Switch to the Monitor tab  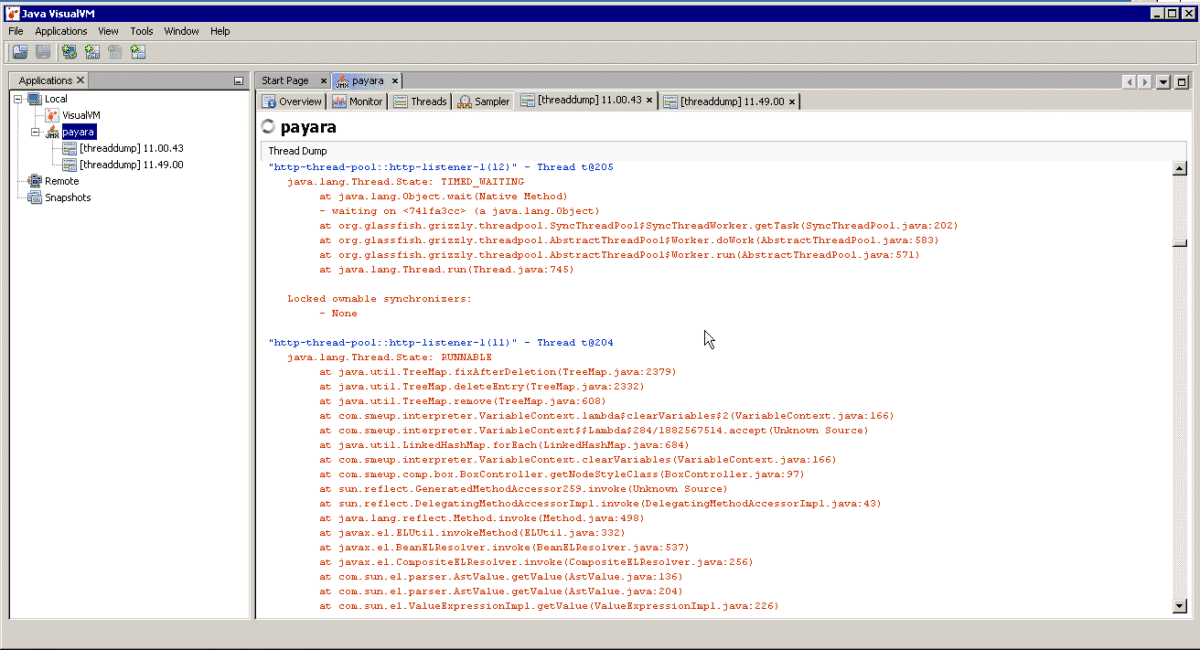click(x=357, y=101)
